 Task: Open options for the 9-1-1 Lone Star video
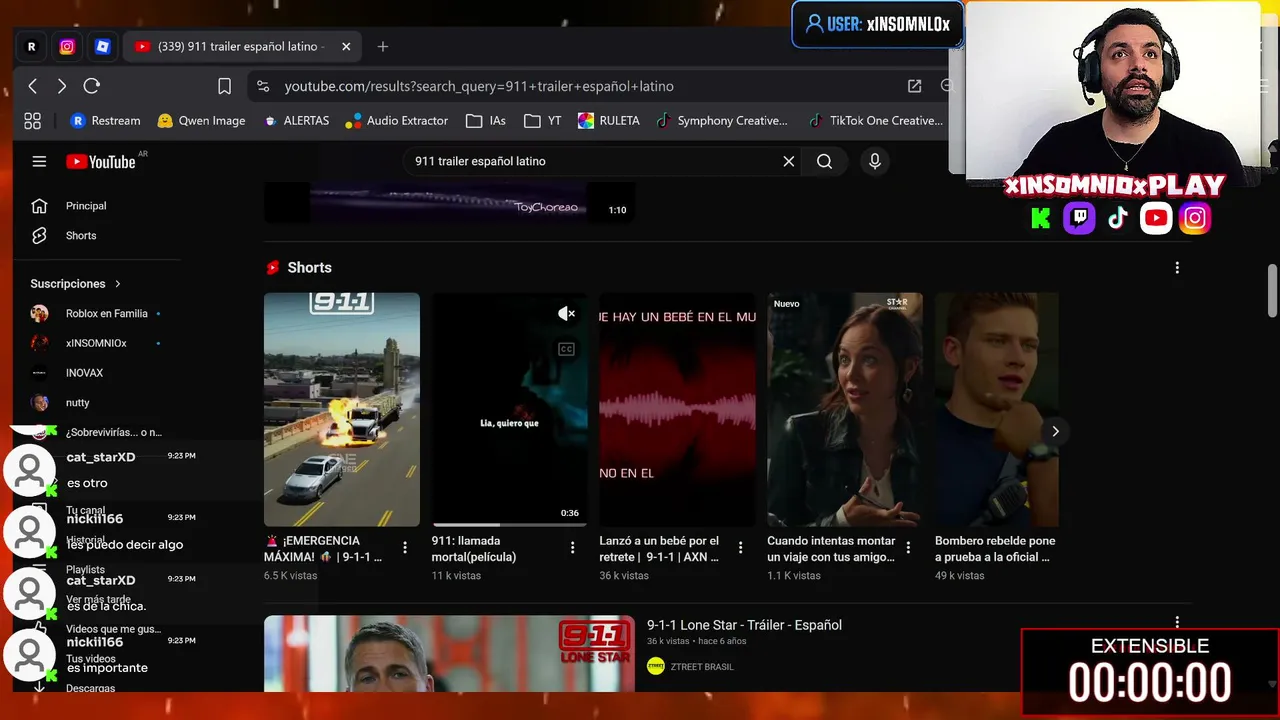pos(1177,623)
